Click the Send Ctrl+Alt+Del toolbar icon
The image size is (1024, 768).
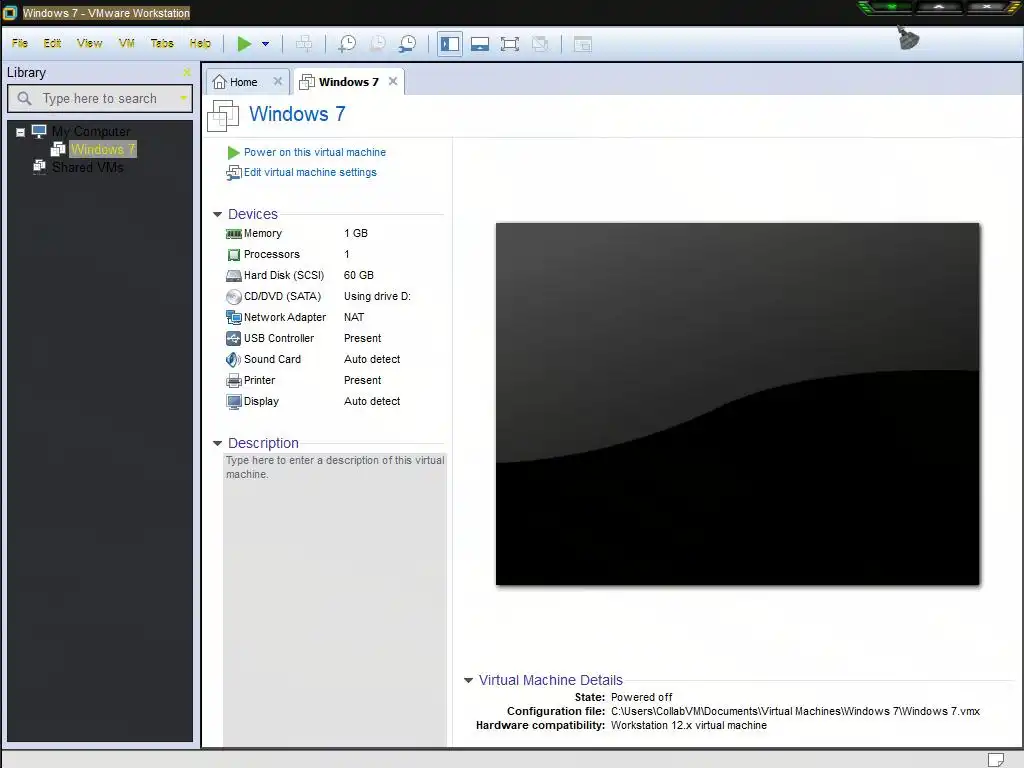point(304,44)
